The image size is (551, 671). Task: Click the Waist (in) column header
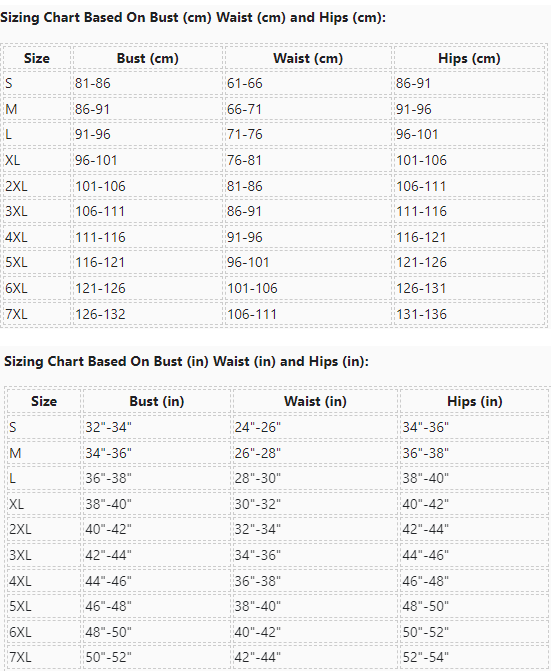click(x=315, y=401)
